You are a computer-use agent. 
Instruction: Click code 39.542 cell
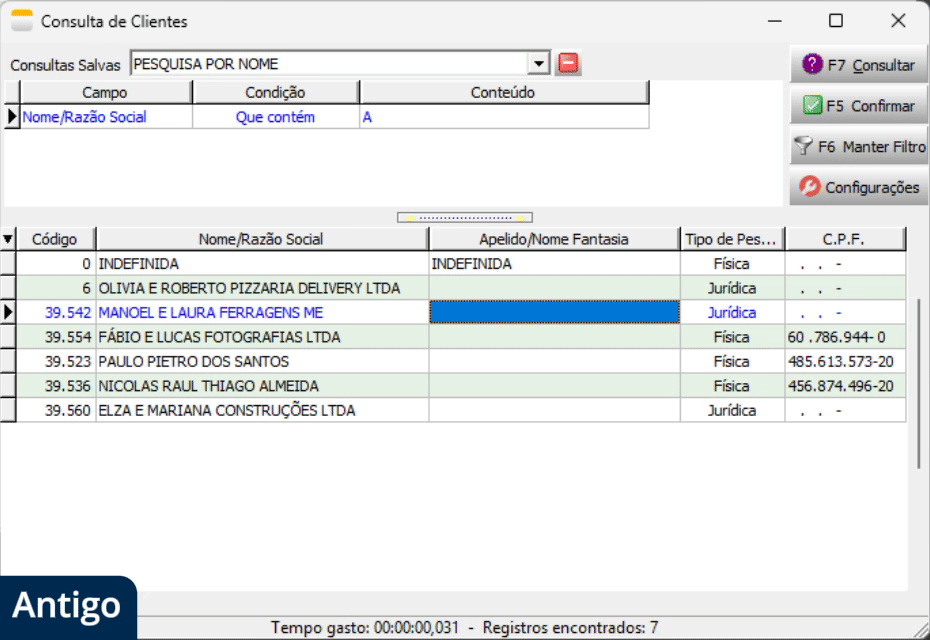coord(56,313)
